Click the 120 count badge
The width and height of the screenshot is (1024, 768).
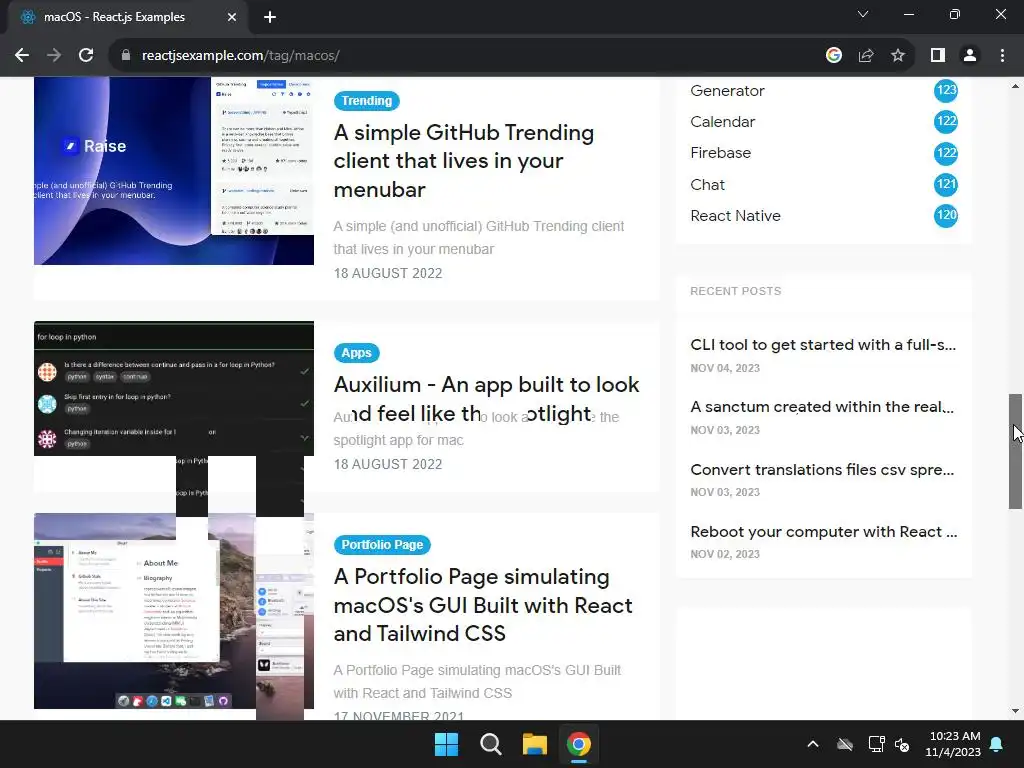(946, 216)
